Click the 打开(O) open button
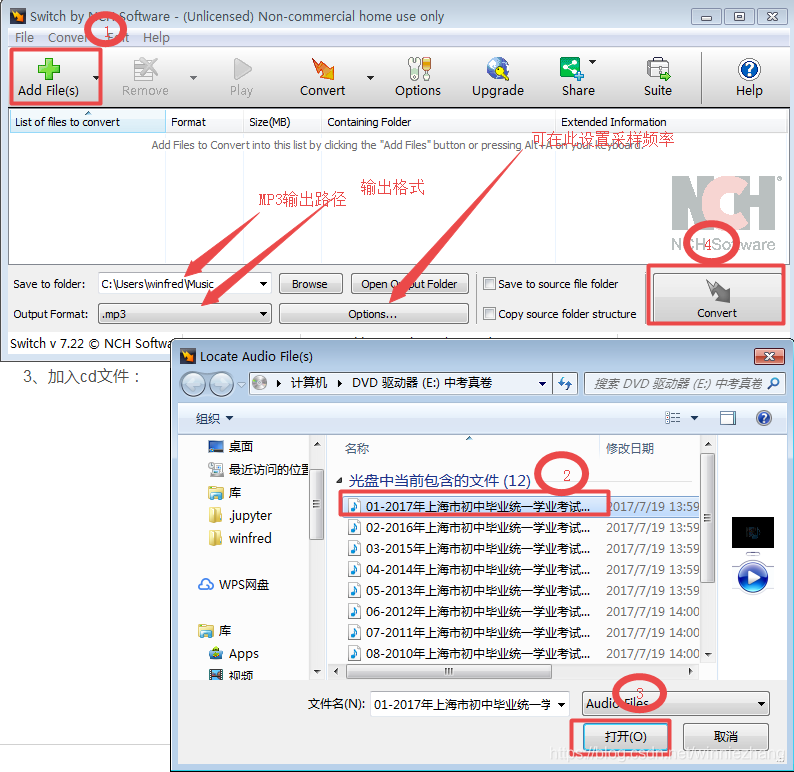794x772 pixels. pyautogui.click(x=625, y=736)
